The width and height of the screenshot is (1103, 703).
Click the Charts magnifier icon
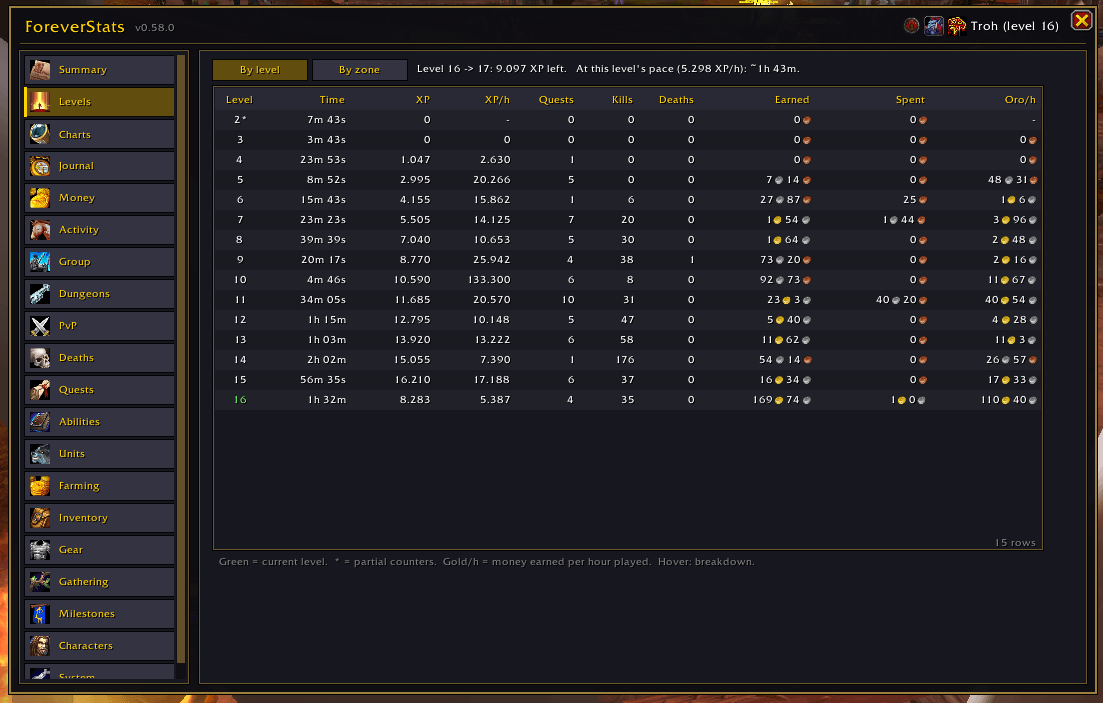40,134
